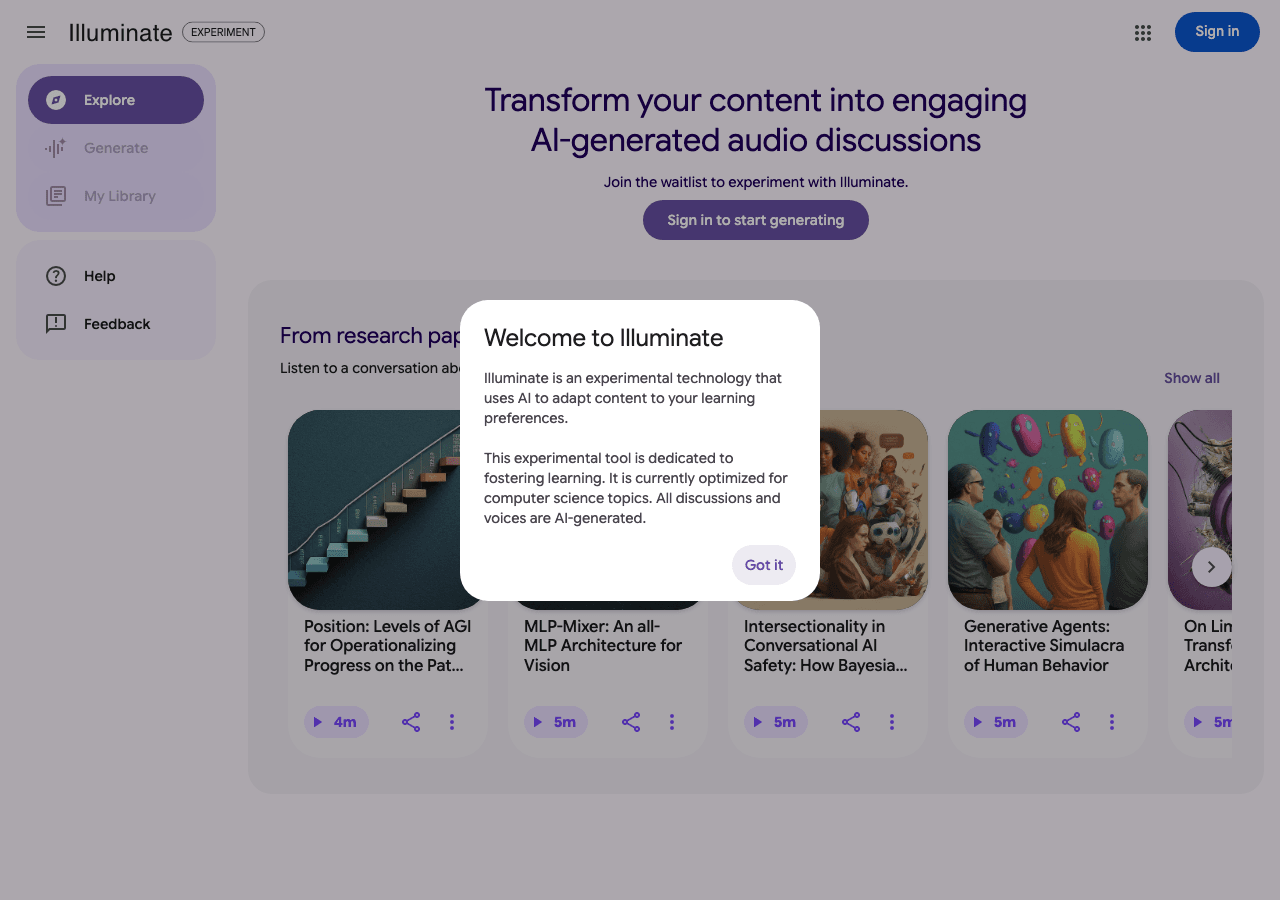This screenshot has height=900, width=1280.
Task: Click the Explore compass icon
Action: 56,100
